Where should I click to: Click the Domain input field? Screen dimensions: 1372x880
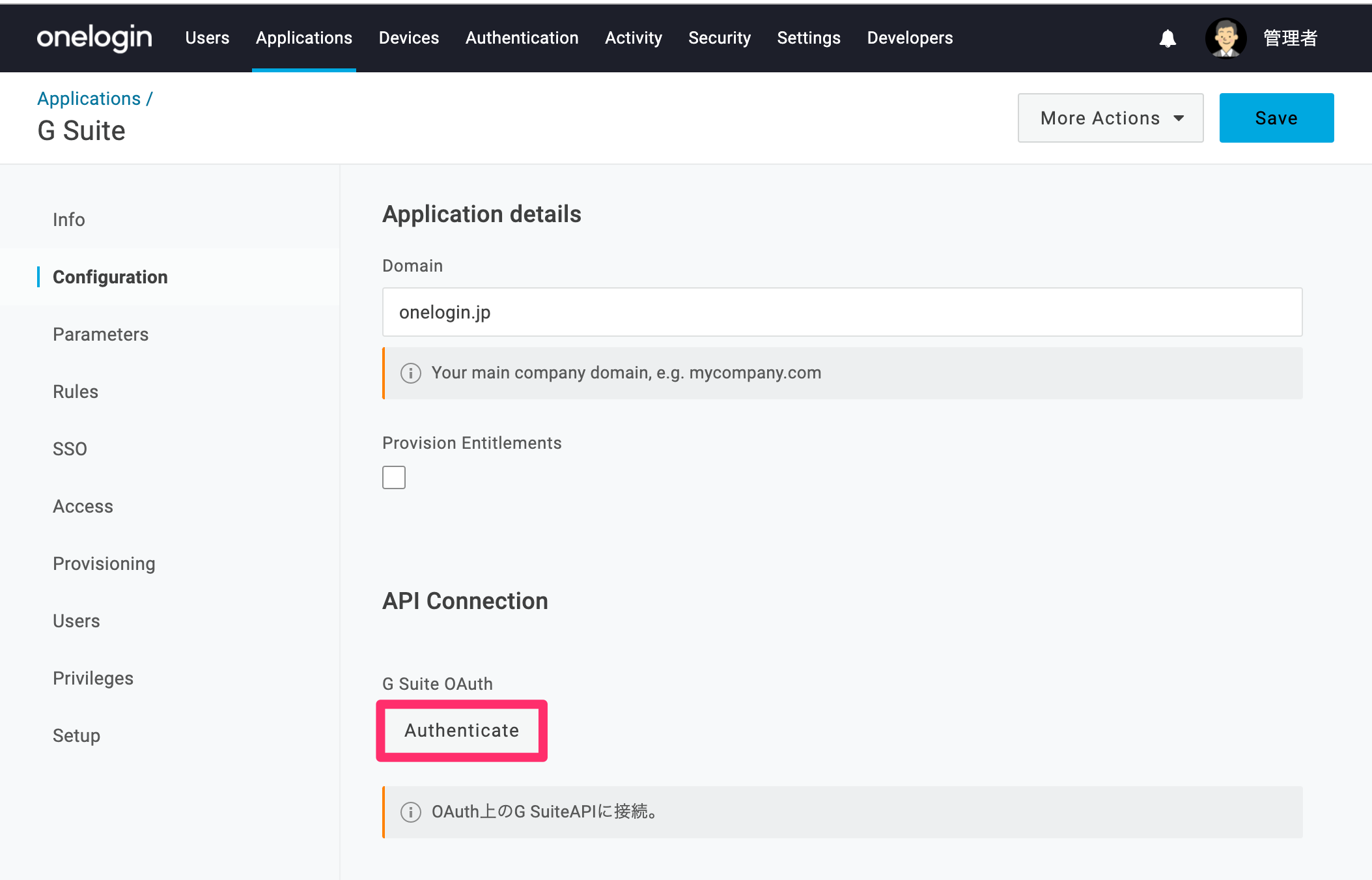(842, 312)
